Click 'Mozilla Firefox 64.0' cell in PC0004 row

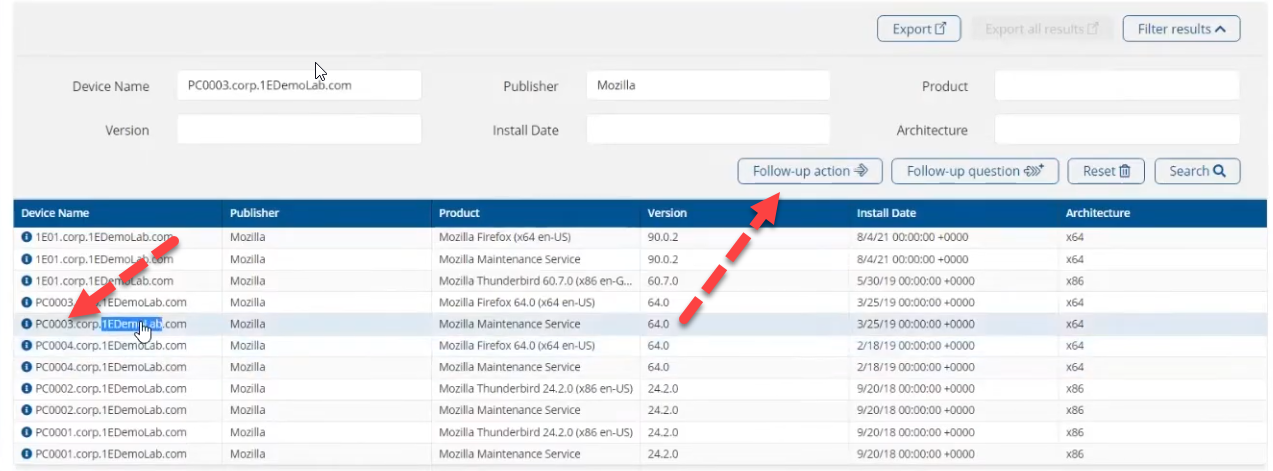[517, 346]
